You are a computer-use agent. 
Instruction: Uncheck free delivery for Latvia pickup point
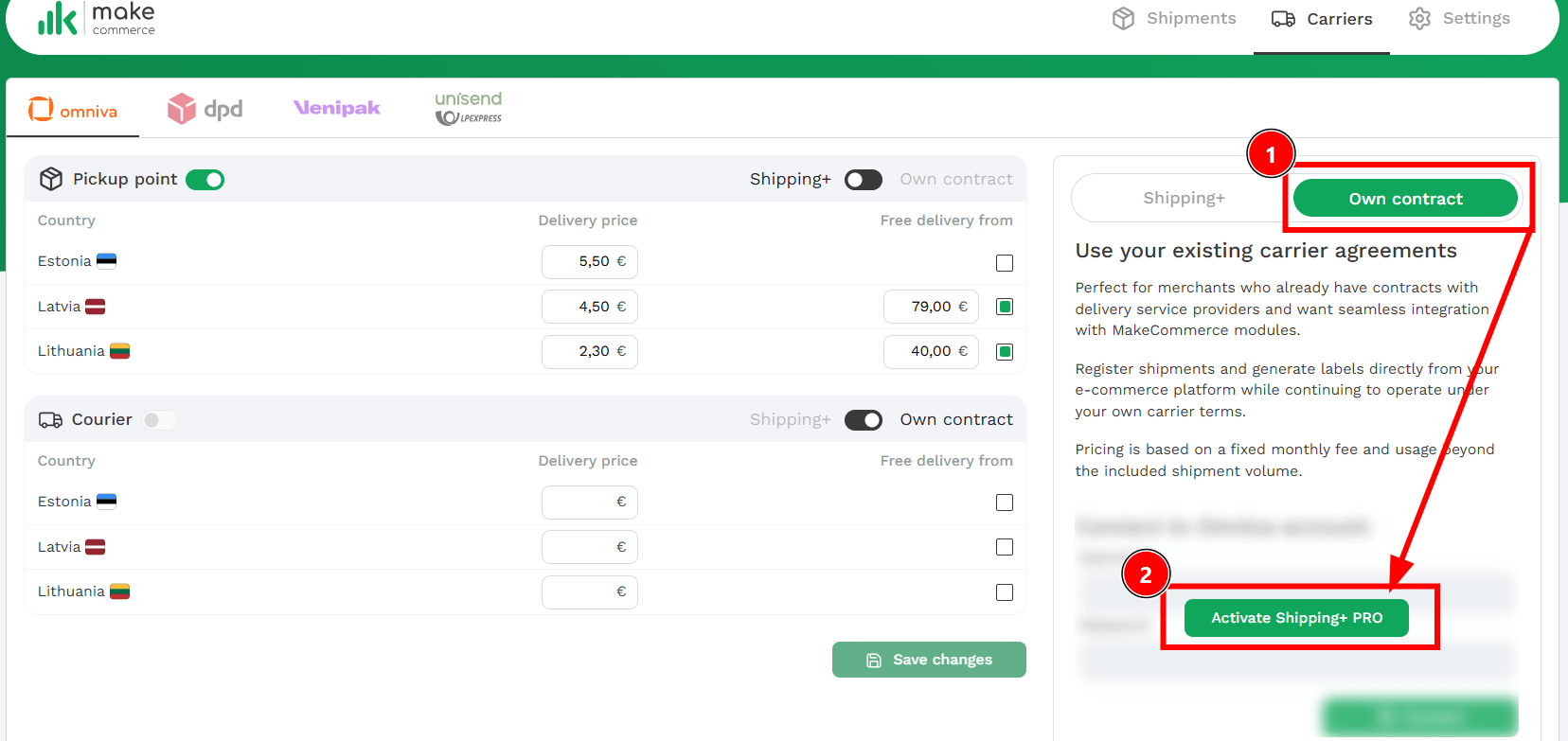[x=1005, y=307]
